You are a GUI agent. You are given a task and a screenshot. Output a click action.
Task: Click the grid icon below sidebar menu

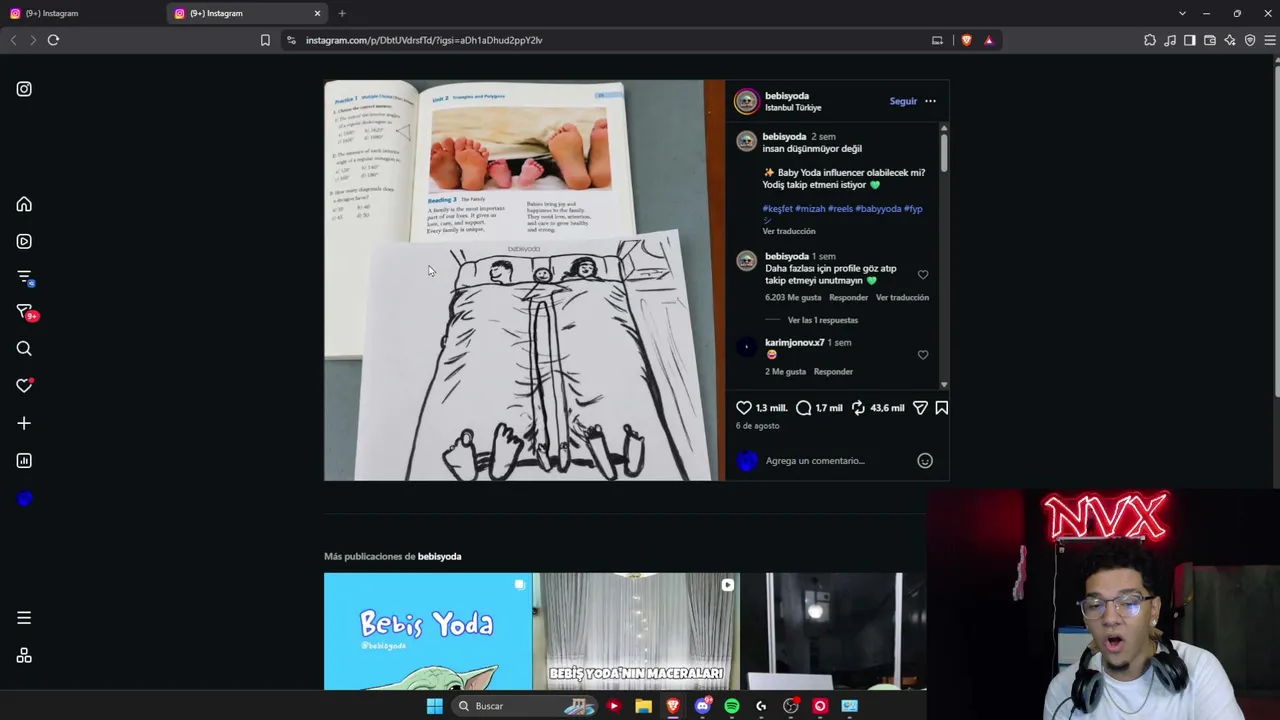[24, 656]
